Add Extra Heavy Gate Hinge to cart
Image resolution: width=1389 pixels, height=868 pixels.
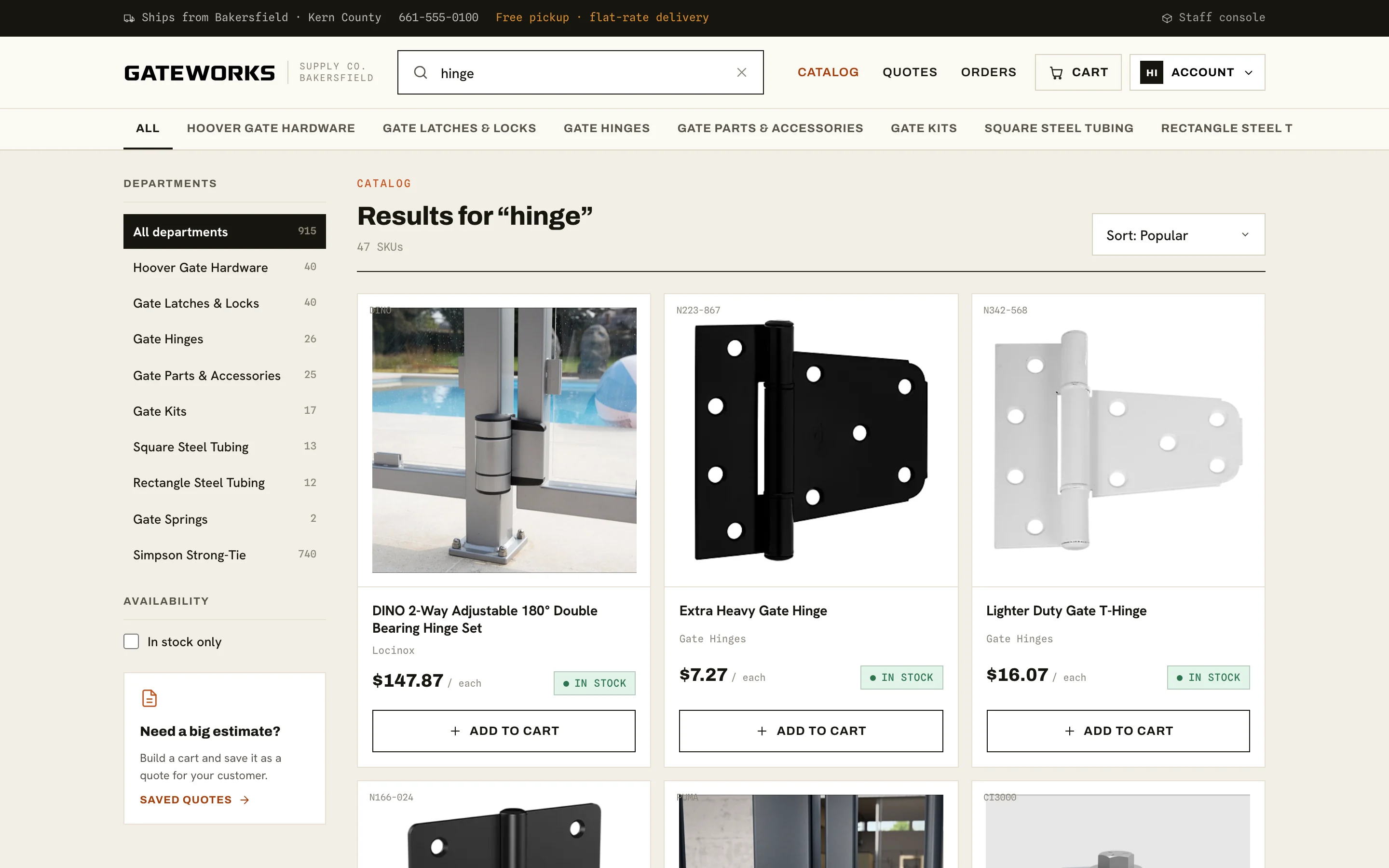tap(810, 731)
